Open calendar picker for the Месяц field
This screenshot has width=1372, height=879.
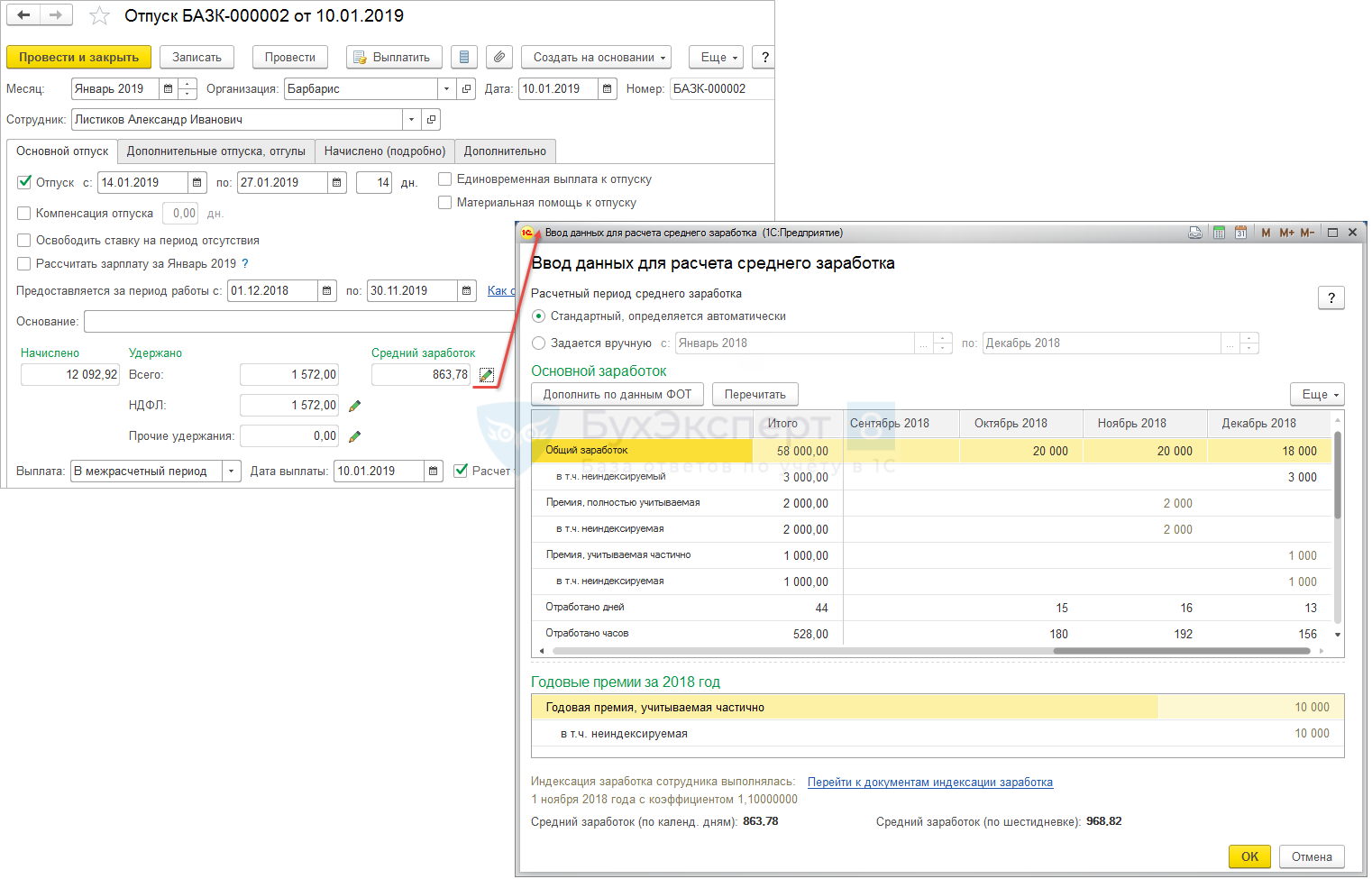(x=168, y=88)
